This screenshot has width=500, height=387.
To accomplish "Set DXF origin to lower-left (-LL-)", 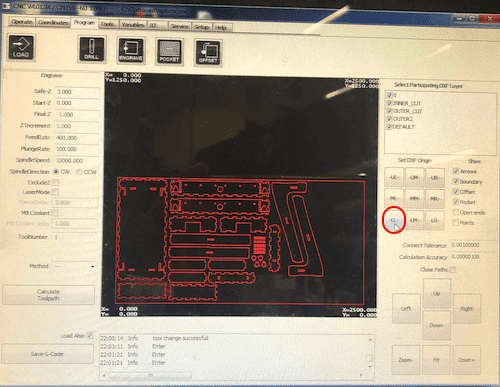I will (x=394, y=220).
